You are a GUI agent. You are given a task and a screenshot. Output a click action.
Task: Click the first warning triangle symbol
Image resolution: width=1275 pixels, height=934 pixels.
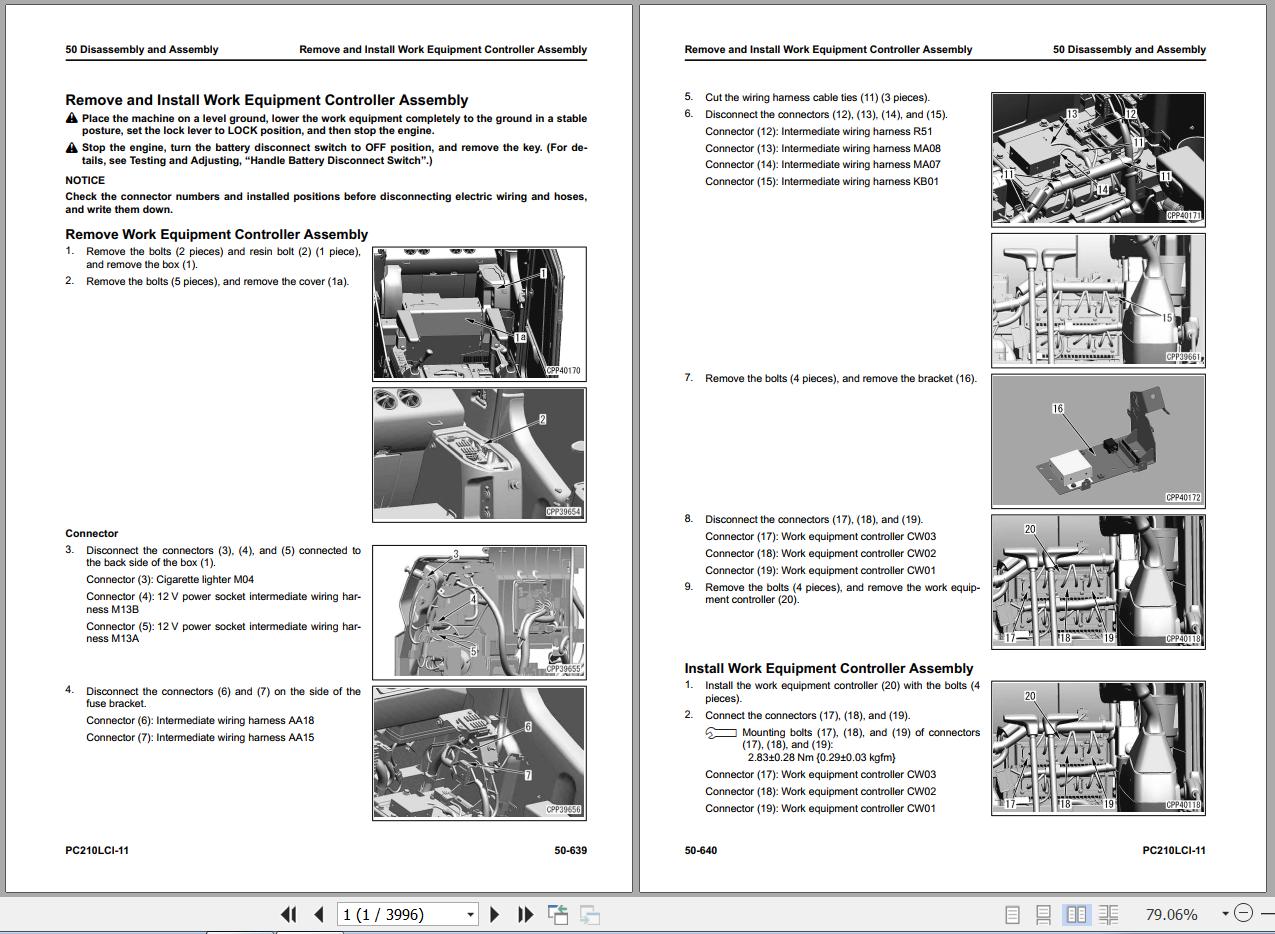tap(71, 118)
